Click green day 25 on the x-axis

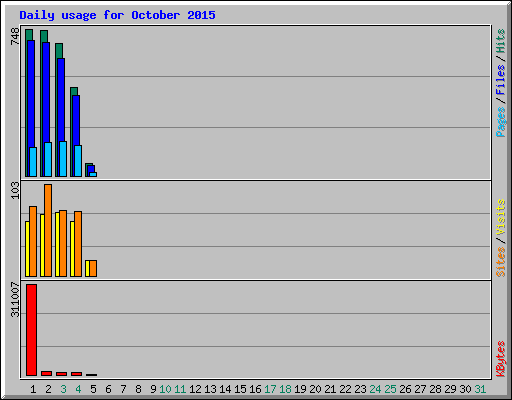click(390, 389)
